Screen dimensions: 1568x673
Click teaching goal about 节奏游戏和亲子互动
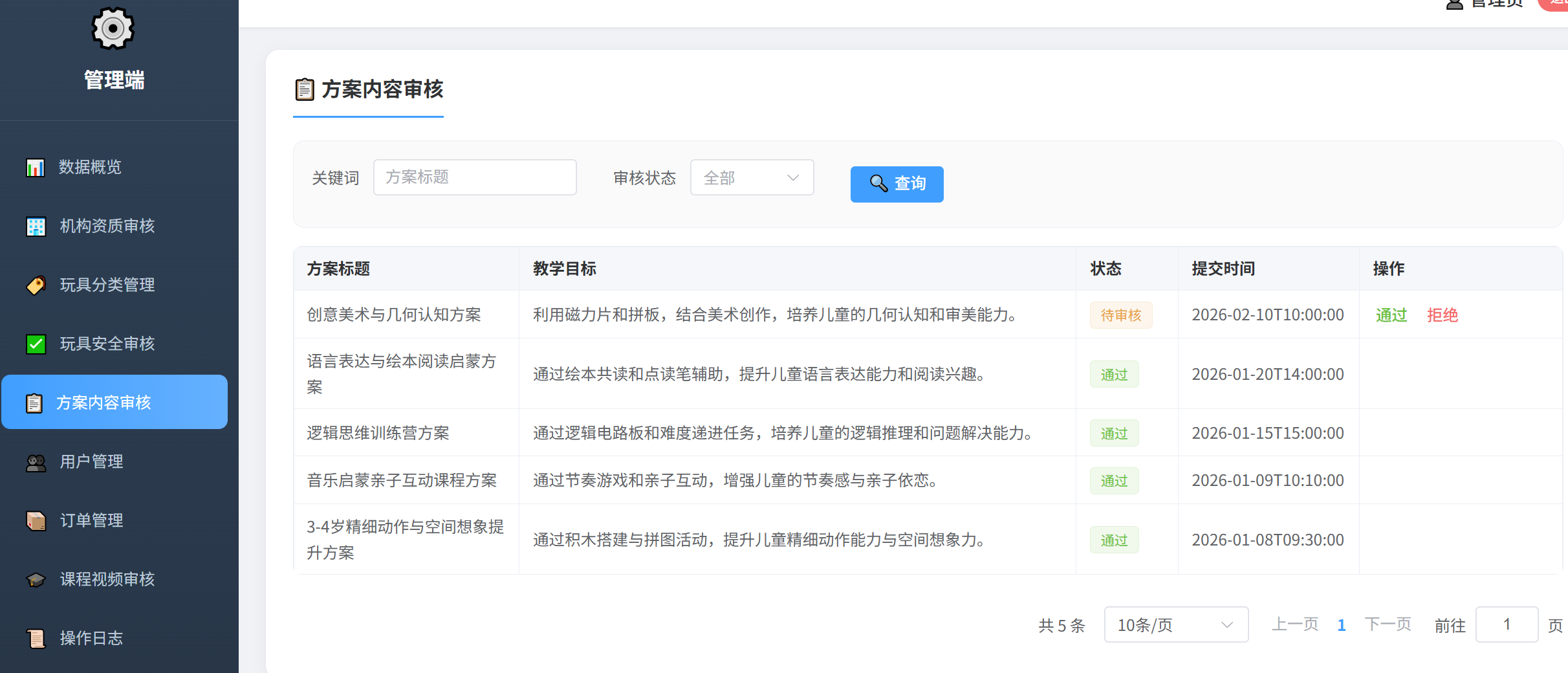coord(735,481)
